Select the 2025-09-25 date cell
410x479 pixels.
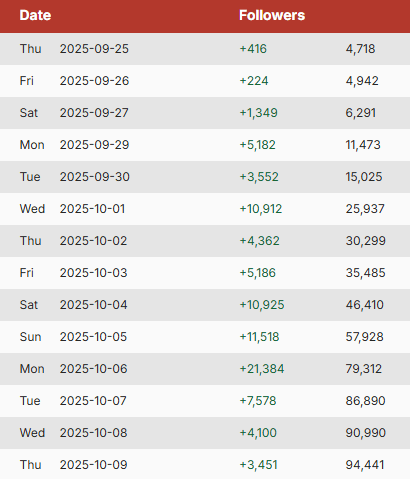[94, 49]
